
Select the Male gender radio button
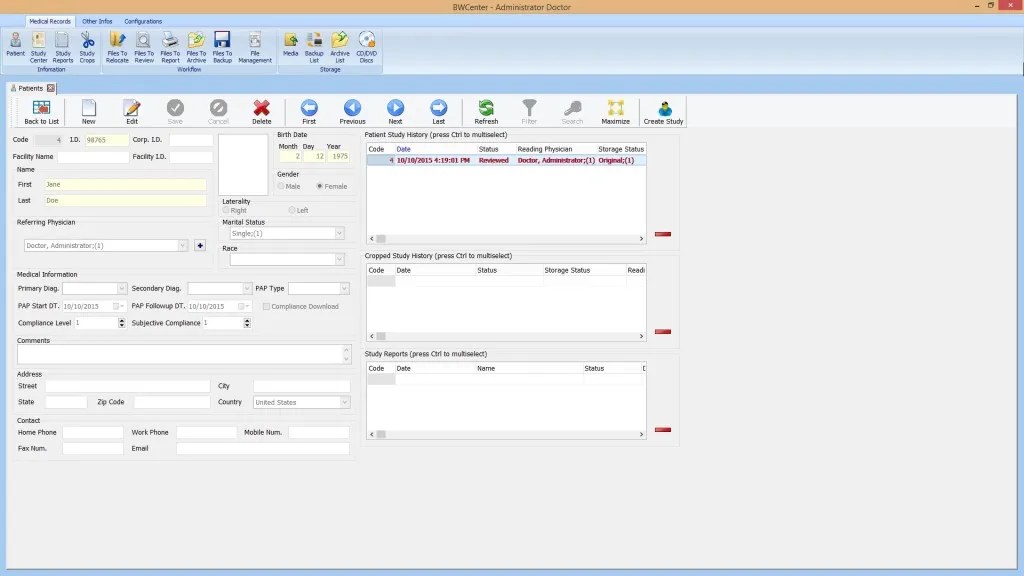[281, 186]
